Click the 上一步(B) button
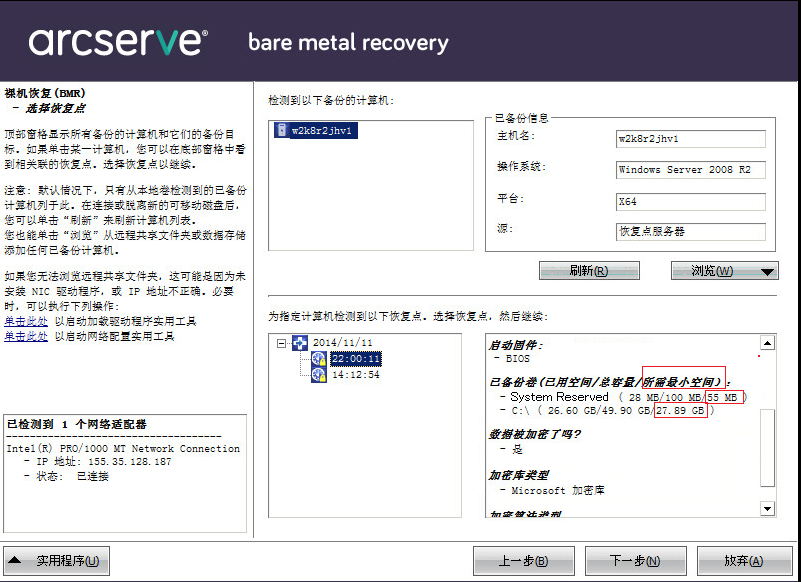 click(x=524, y=561)
